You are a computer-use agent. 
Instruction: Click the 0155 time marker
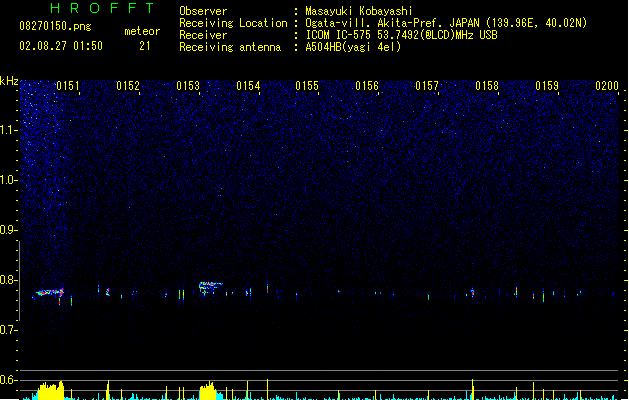pos(307,86)
